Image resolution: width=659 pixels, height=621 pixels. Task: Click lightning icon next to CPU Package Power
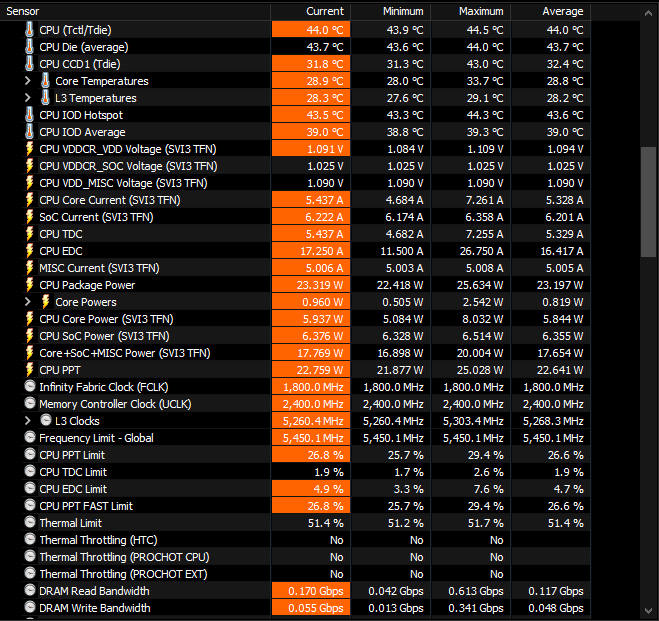coord(29,285)
